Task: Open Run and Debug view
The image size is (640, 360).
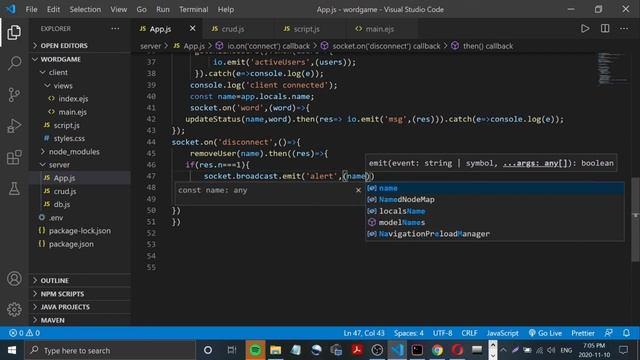Action: pos(14,126)
